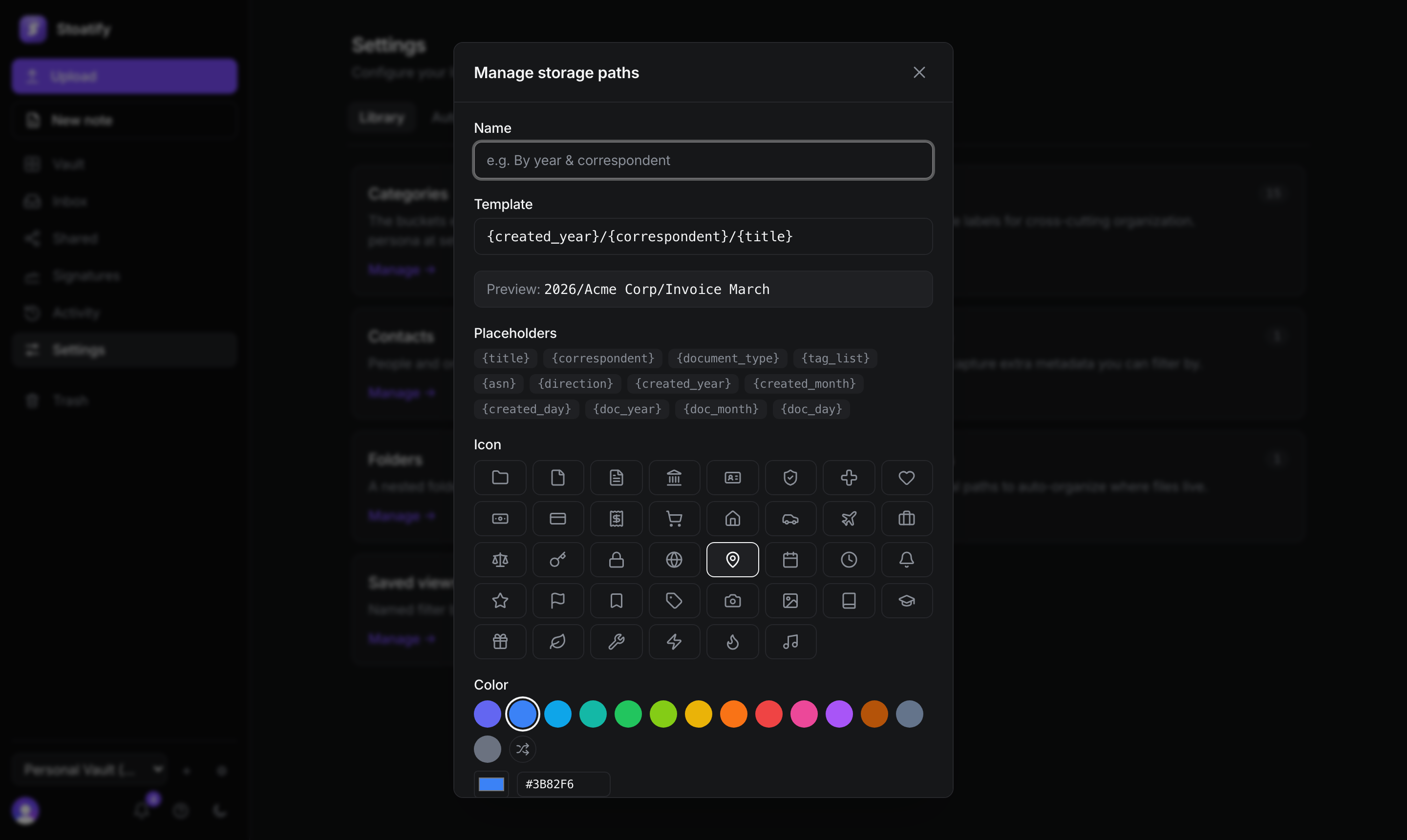This screenshot has height=840, width=1407.
Task: Choose the credit card icon
Action: coord(558,519)
